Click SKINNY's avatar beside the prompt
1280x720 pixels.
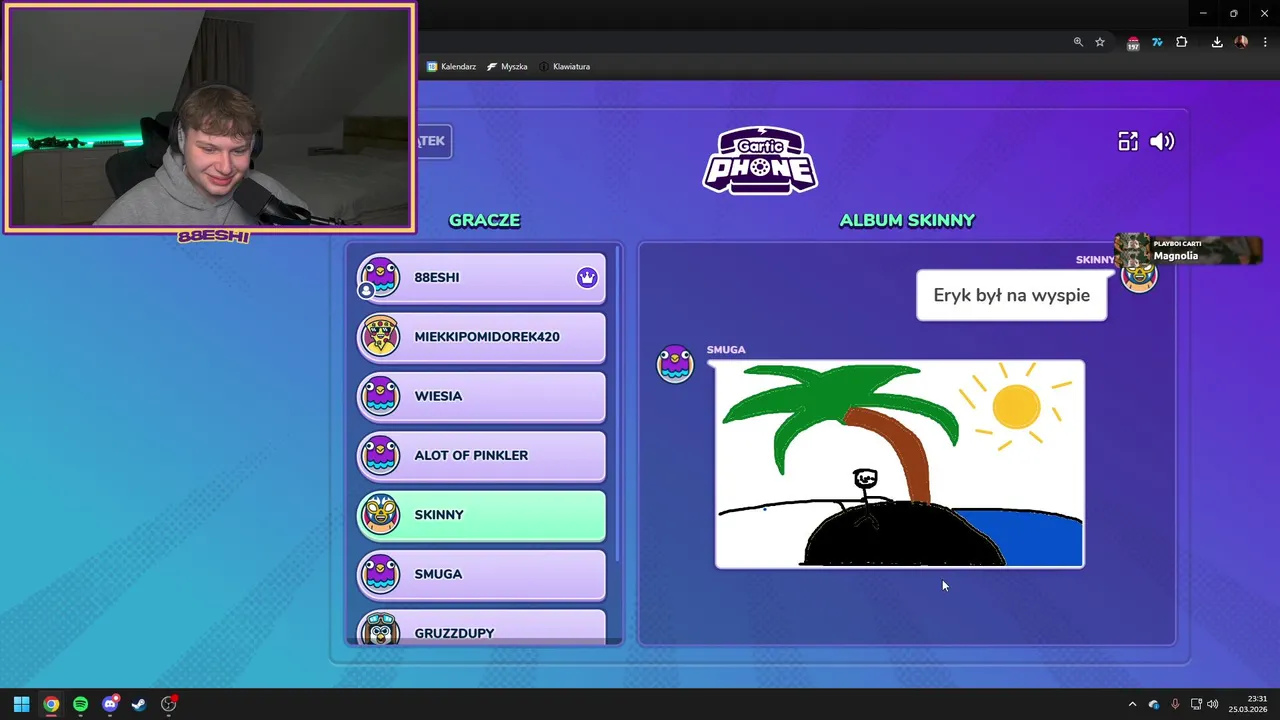point(1139,275)
